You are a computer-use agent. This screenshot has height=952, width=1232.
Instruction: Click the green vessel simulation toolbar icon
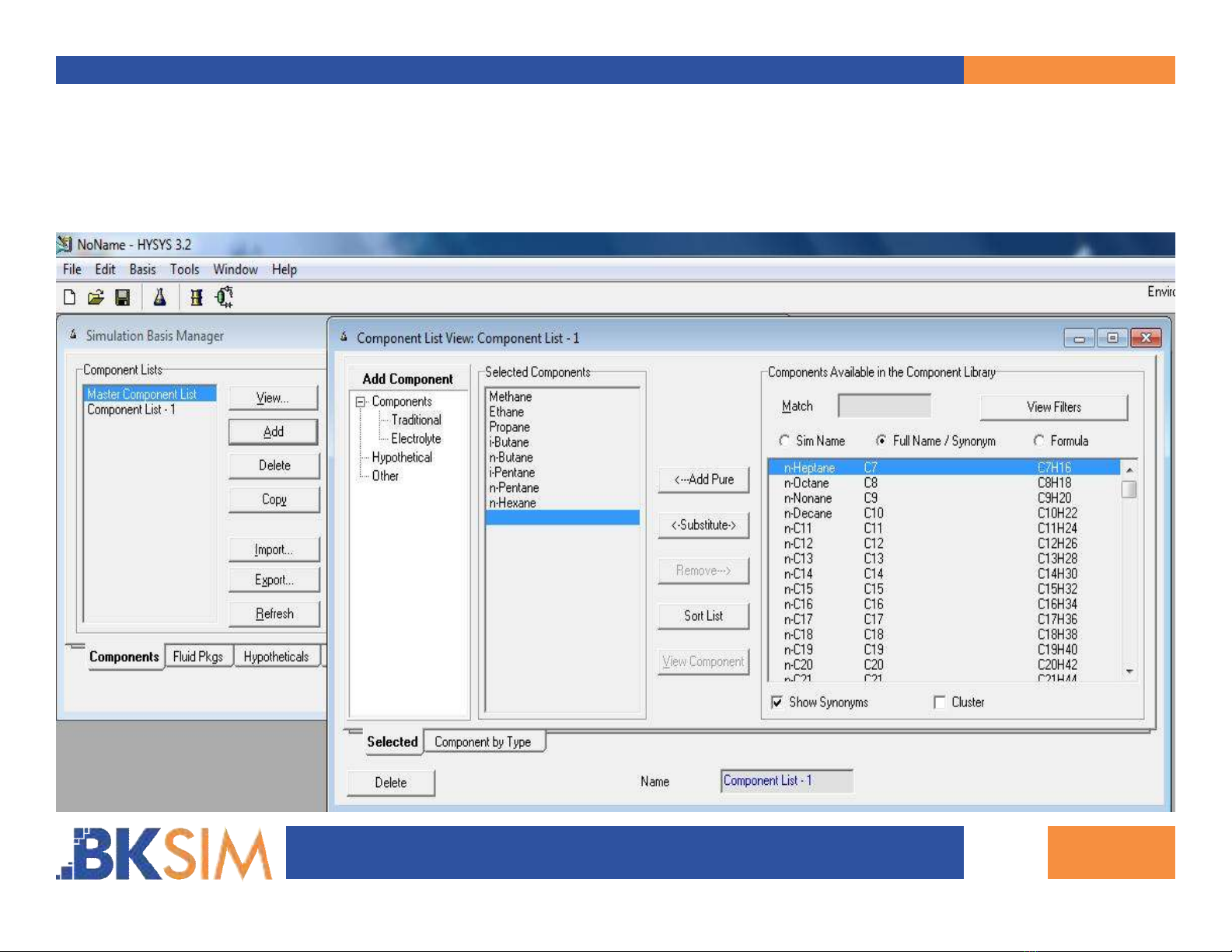pyautogui.click(x=225, y=297)
